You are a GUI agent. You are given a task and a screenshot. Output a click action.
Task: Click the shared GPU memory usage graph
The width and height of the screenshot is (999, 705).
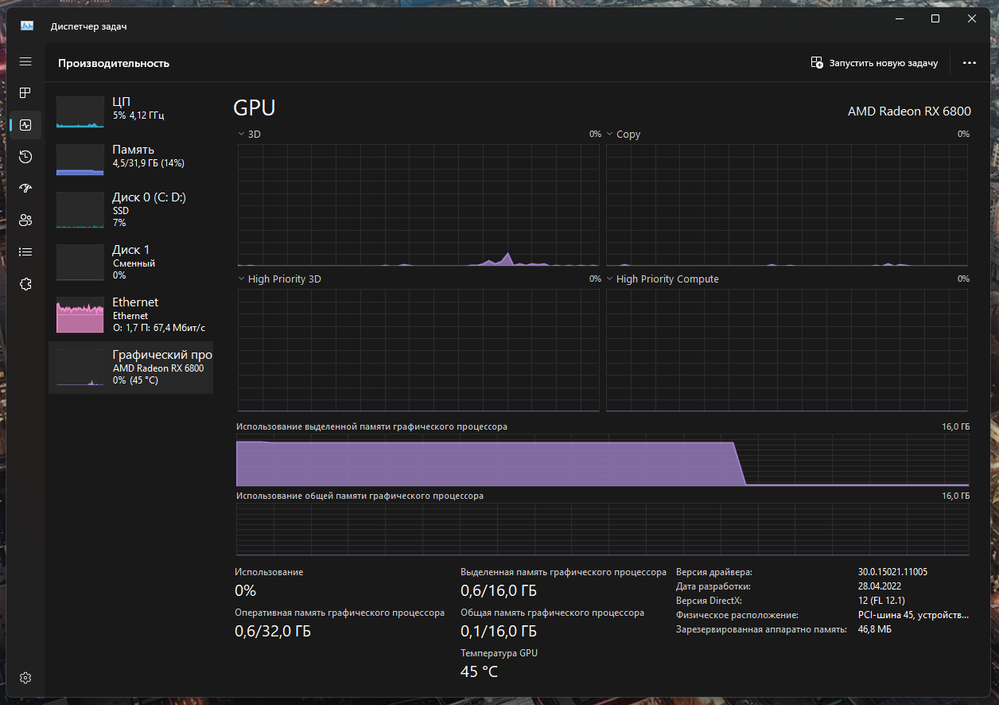click(602, 529)
